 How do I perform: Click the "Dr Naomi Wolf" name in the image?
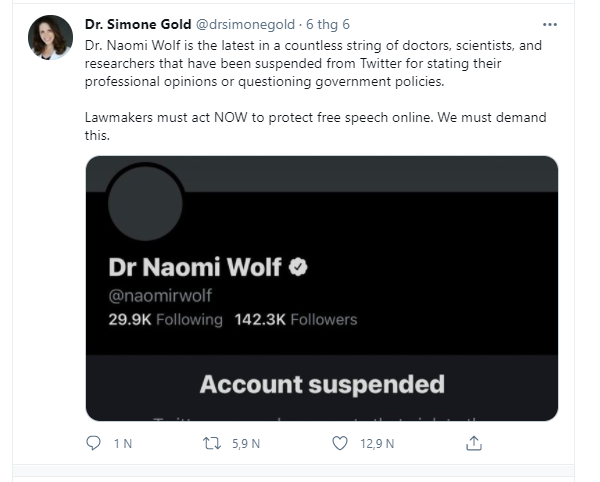pos(195,267)
